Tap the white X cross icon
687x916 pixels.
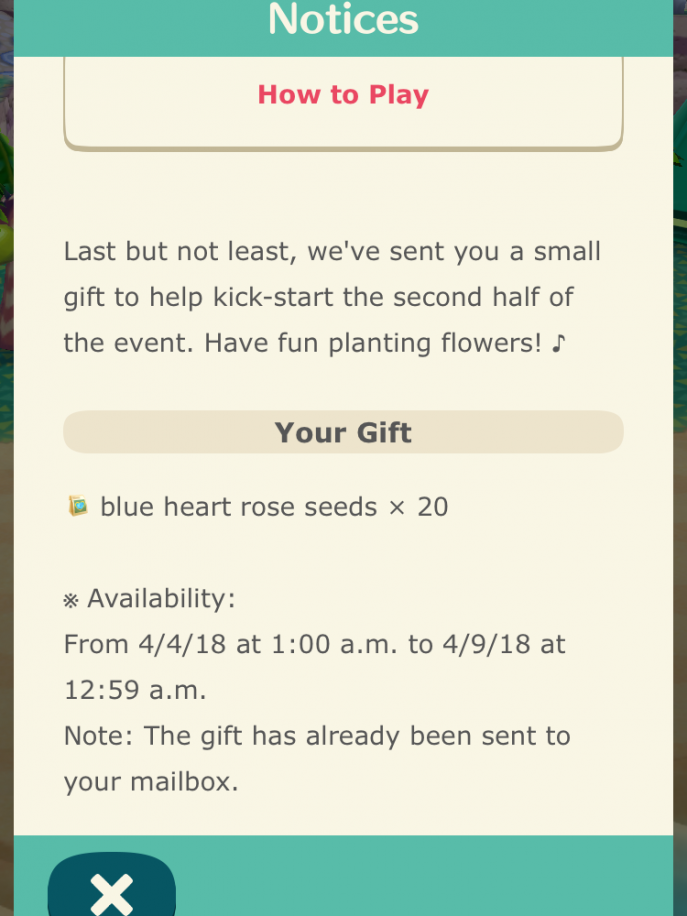[x=112, y=894]
